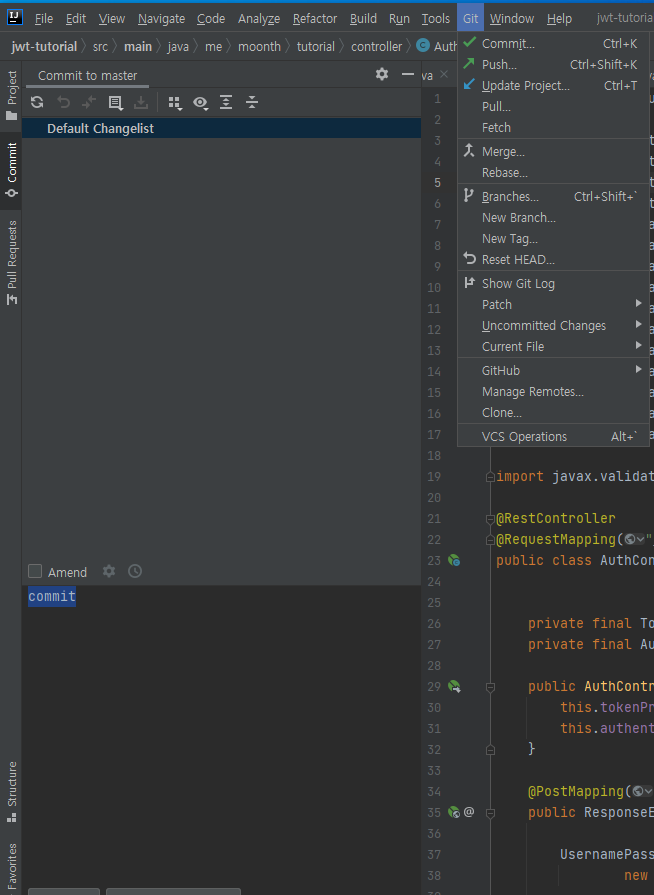Select New Branch... in Git menu

[x=554, y=217]
